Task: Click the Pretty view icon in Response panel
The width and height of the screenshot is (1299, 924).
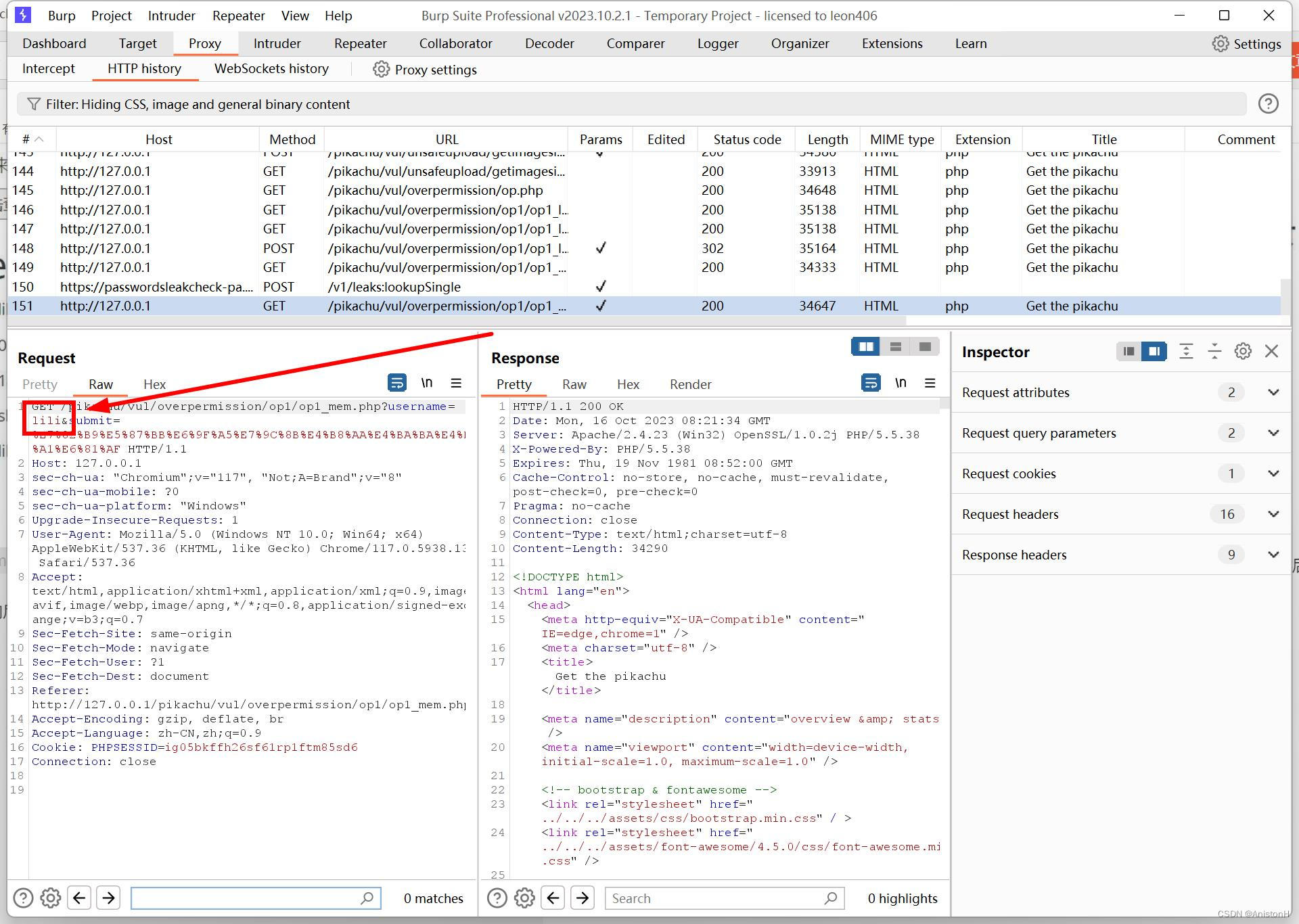Action: [x=514, y=383]
